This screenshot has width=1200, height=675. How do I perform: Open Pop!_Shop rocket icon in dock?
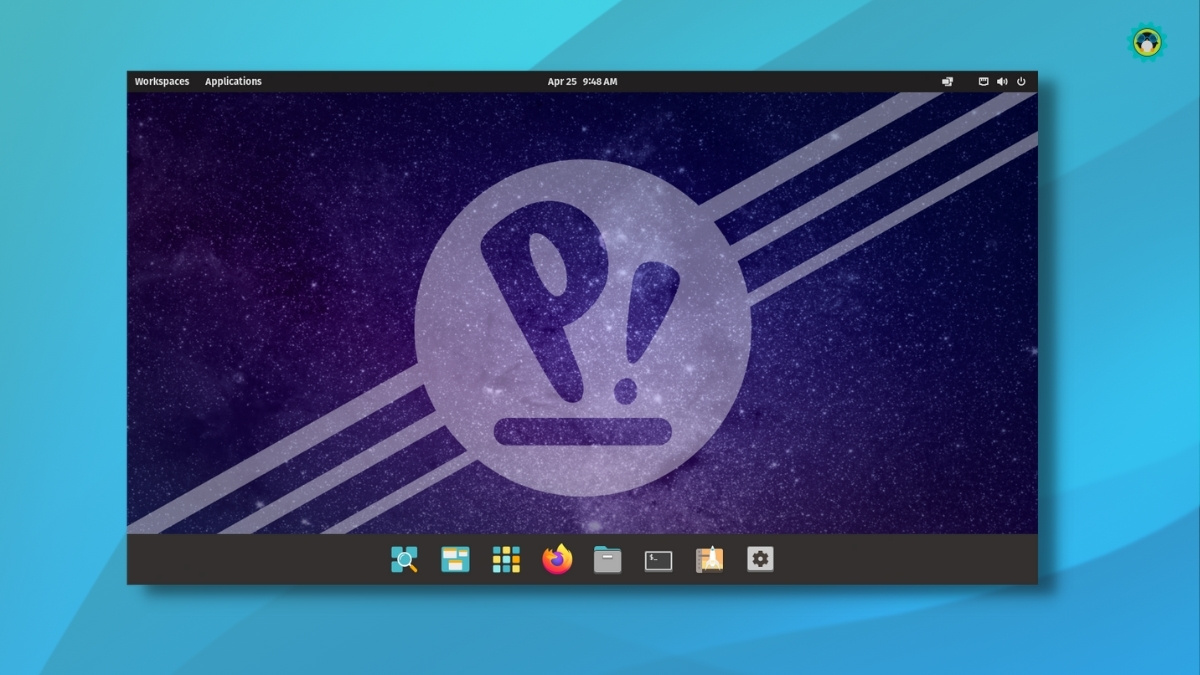click(709, 560)
